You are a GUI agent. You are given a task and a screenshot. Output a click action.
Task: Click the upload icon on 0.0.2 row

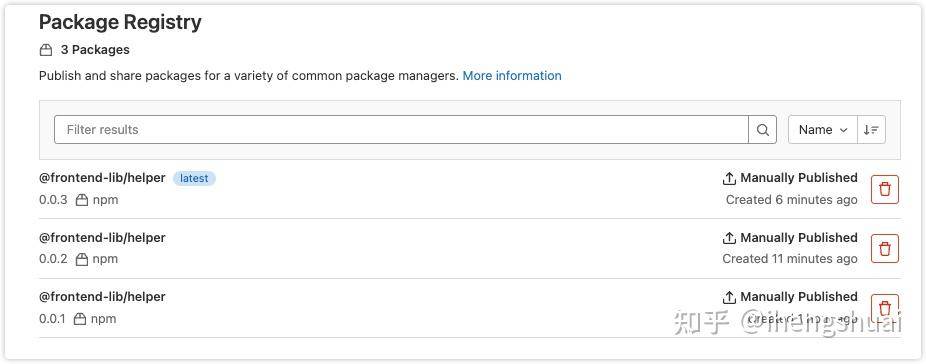click(729, 238)
